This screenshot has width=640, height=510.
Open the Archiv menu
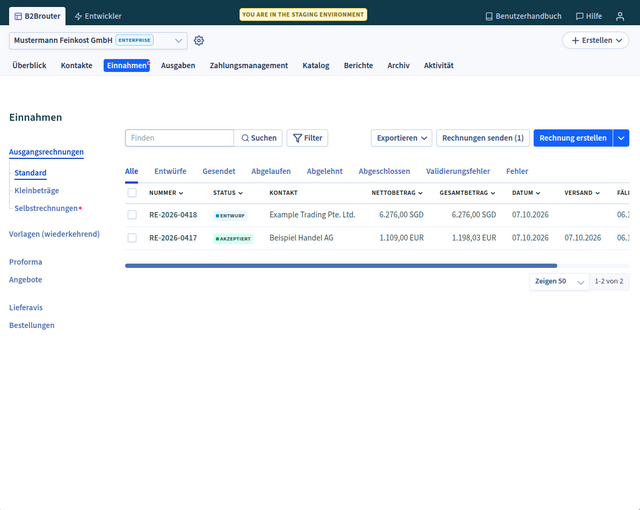(x=398, y=65)
